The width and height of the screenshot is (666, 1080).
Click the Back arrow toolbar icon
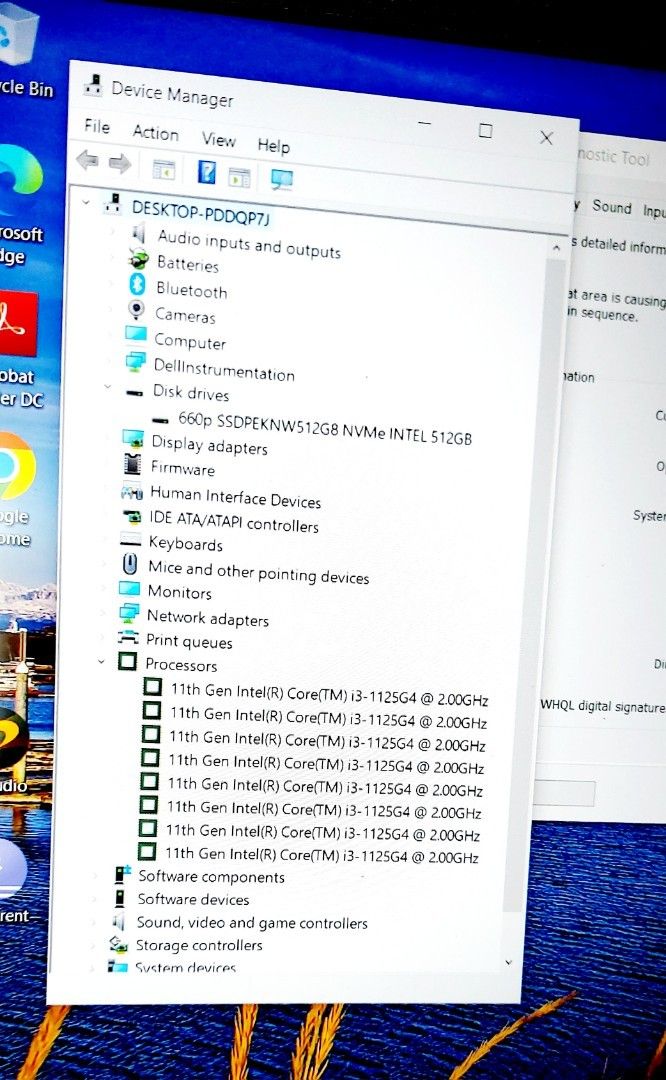point(87,161)
